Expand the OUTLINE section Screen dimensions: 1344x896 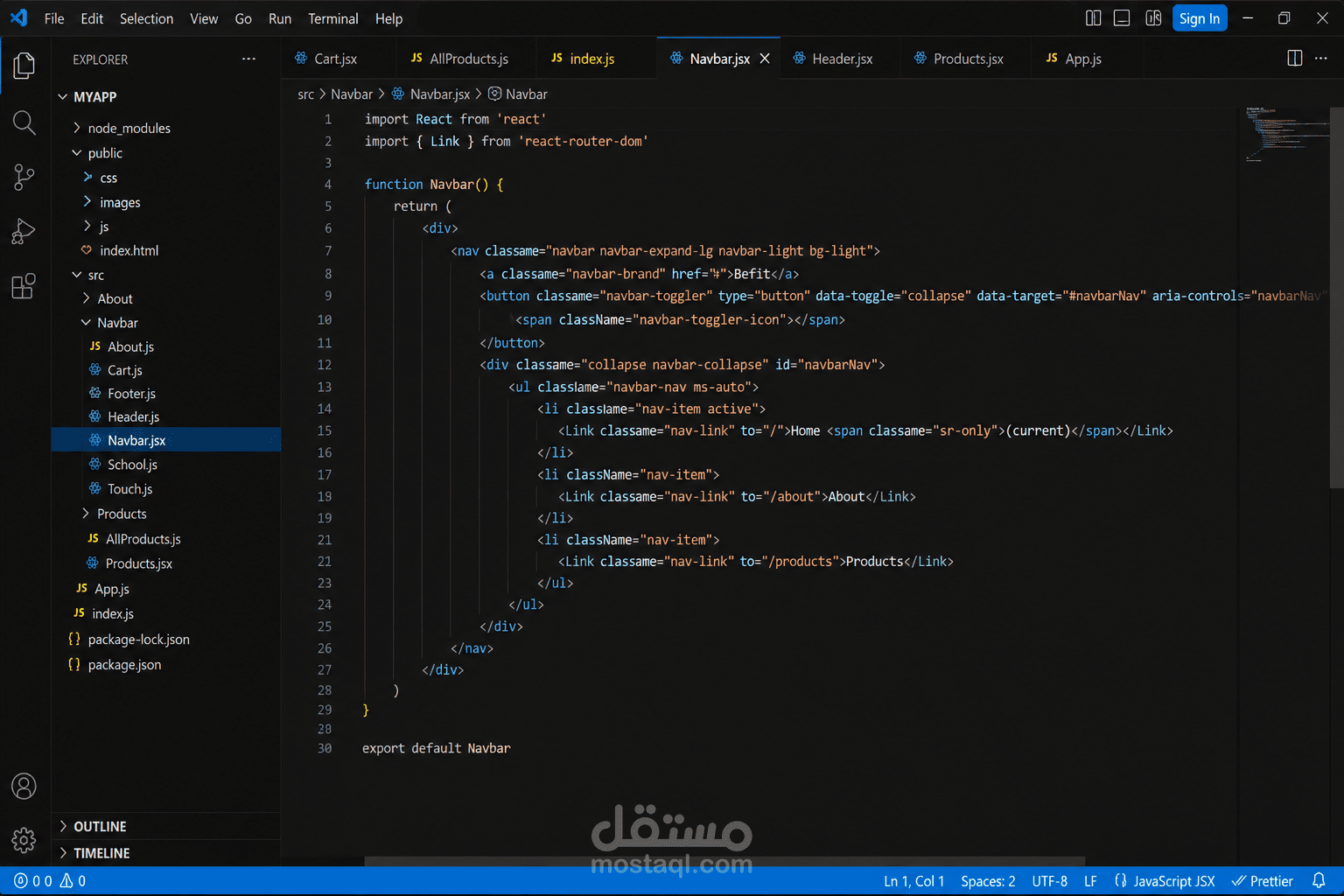click(100, 827)
